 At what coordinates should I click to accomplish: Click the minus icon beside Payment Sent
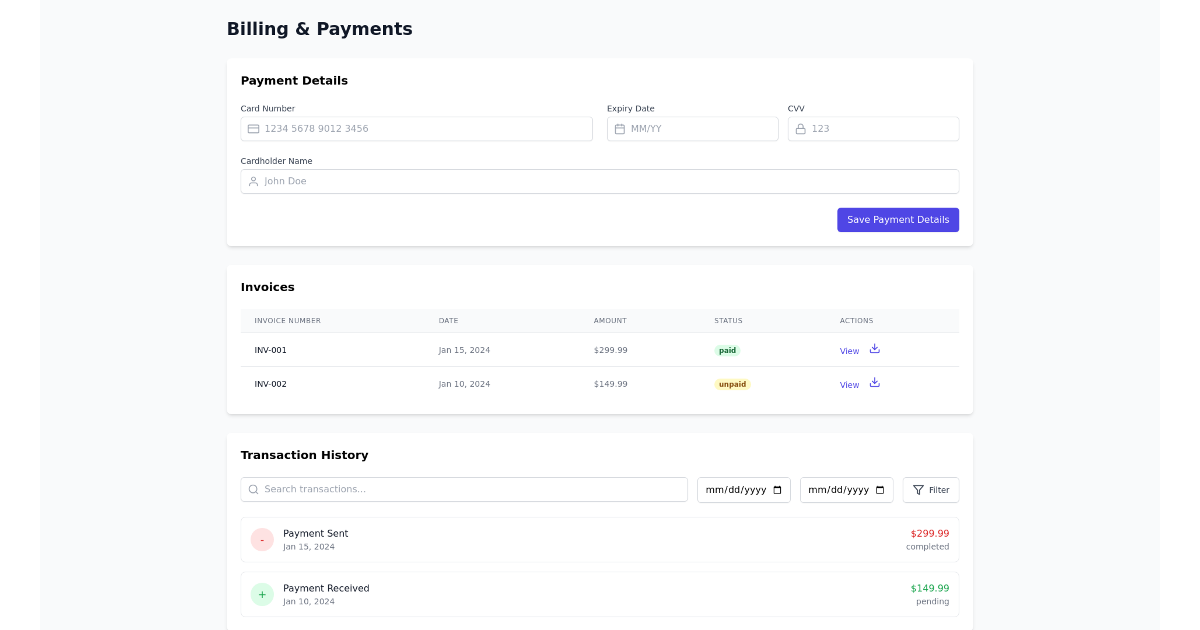click(262, 539)
